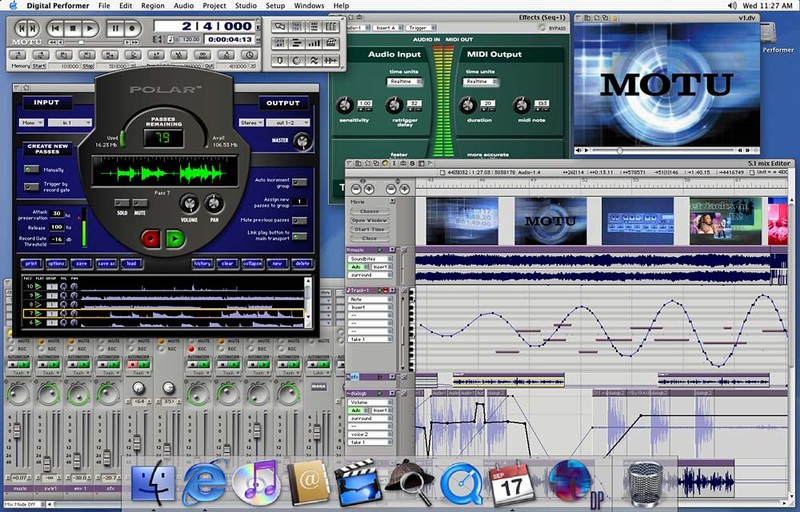800x512 pixels.
Task: Play pass 10 in POLAR pass list
Action: tap(38, 287)
